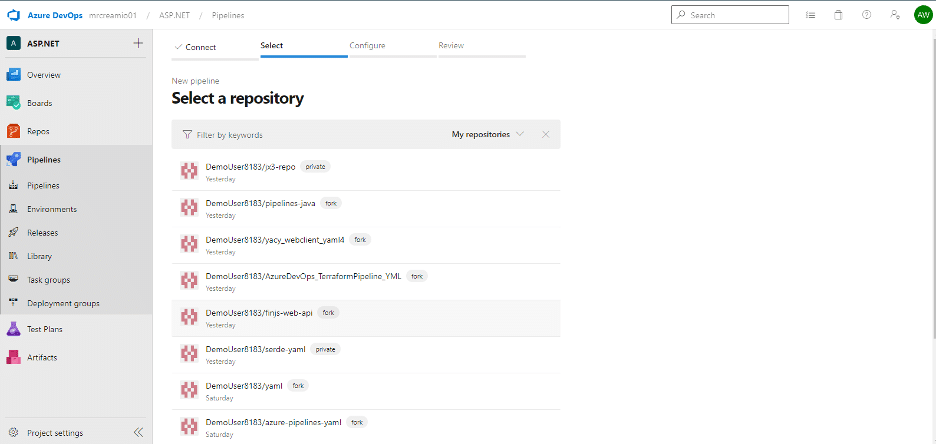Screen dimensions: 936x444
Task: Select the DemoUser8183/yacy_webclient_yaml4 repository
Action: coord(366,245)
